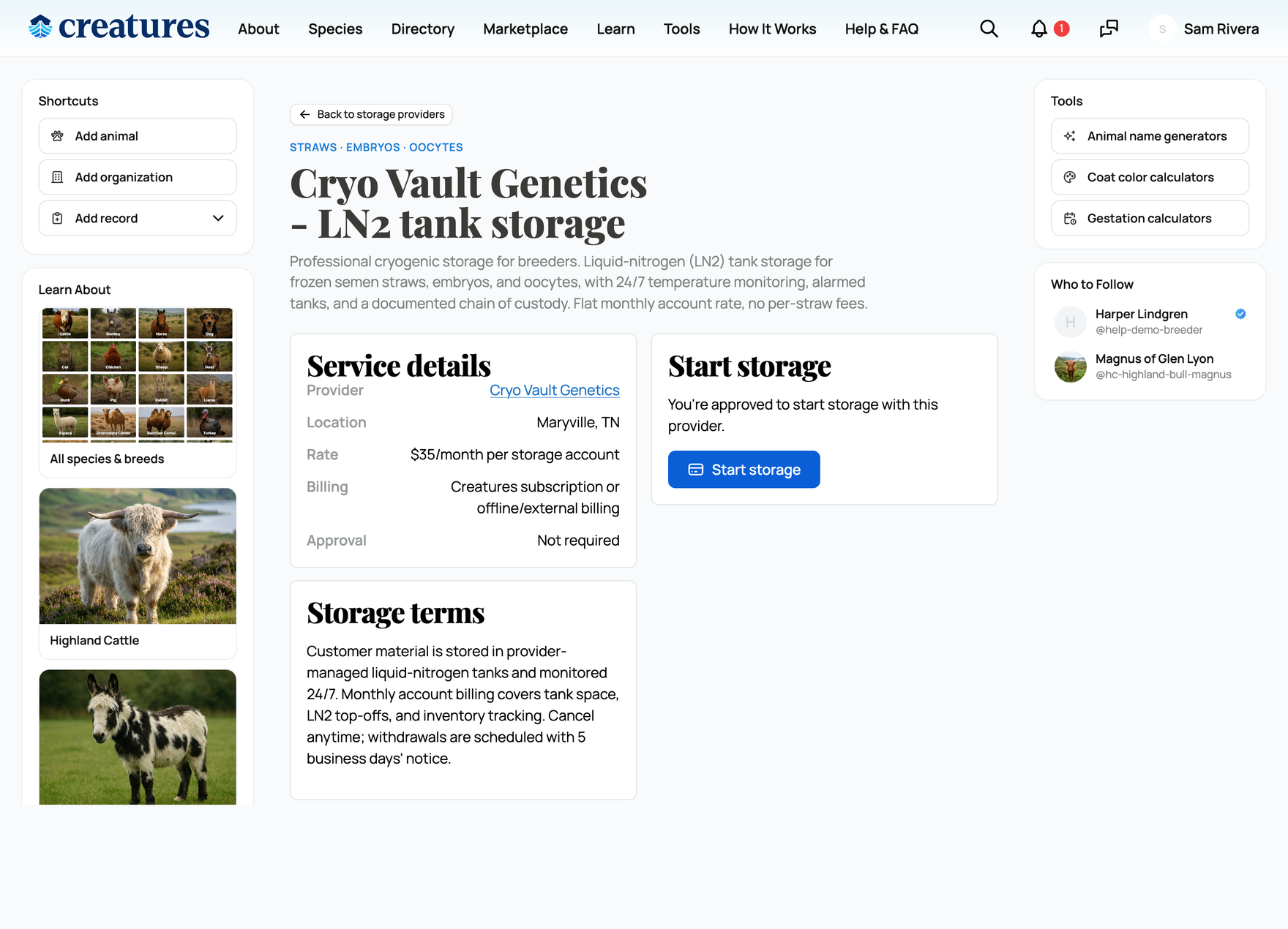Open Harper Lindgren profile name
Image resolution: width=1288 pixels, height=929 pixels.
click(1141, 314)
